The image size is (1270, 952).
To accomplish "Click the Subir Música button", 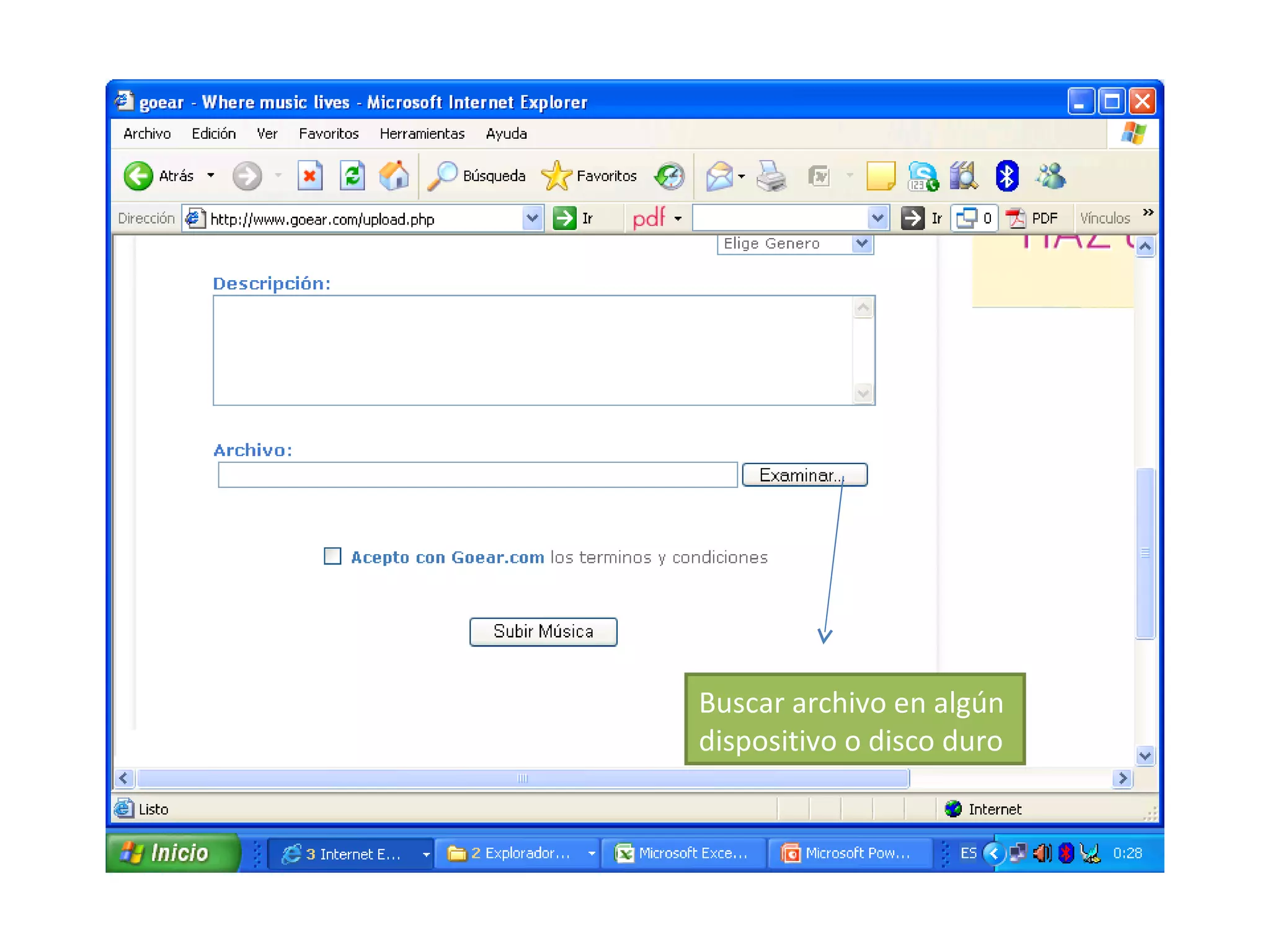I will (543, 632).
